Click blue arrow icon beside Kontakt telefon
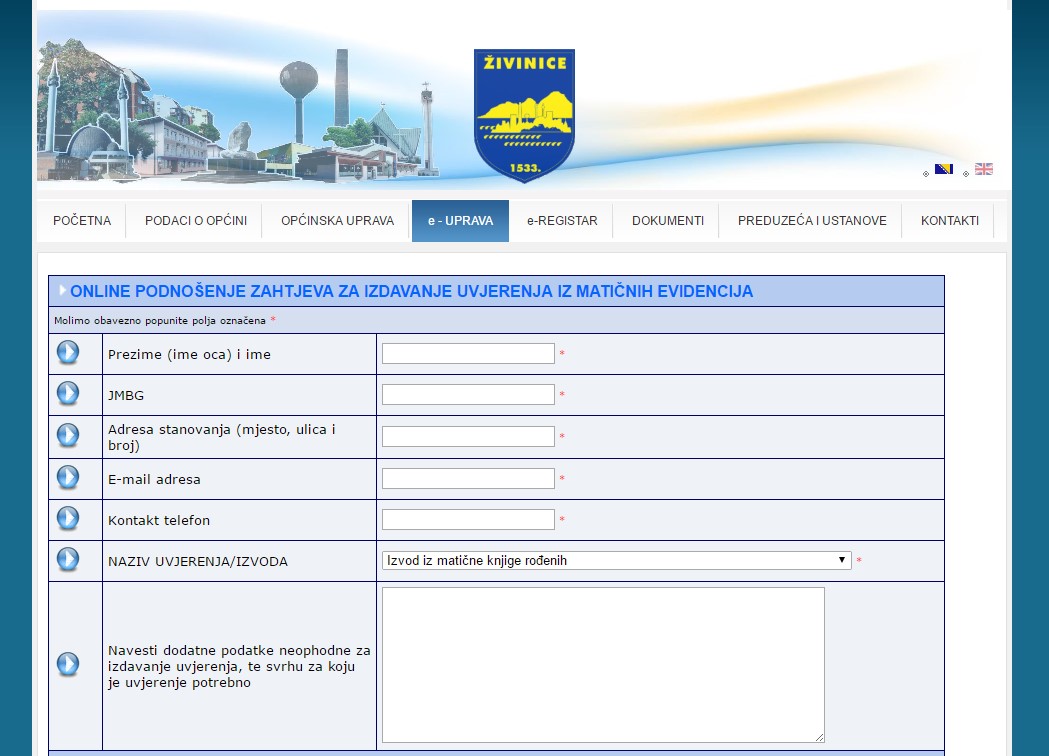Image resolution: width=1049 pixels, height=756 pixels. [67, 519]
